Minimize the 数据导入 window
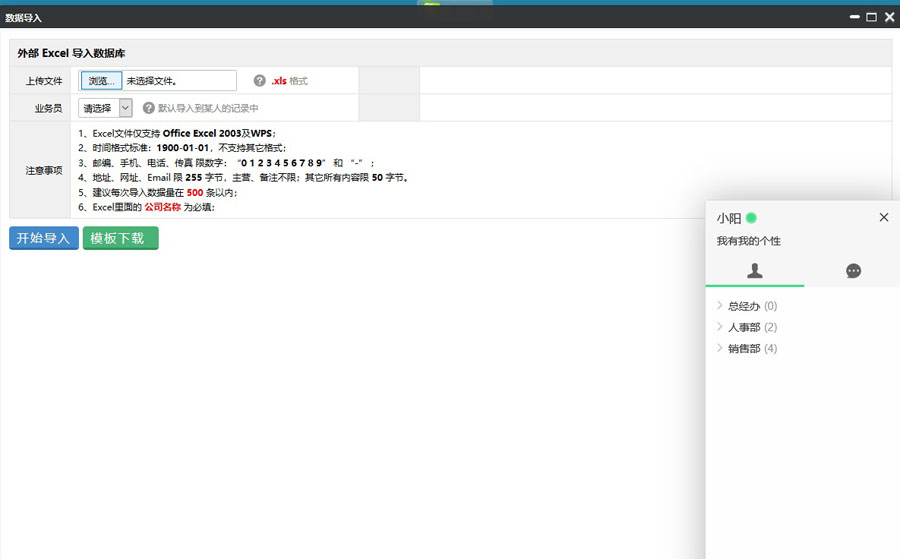 (x=855, y=17)
